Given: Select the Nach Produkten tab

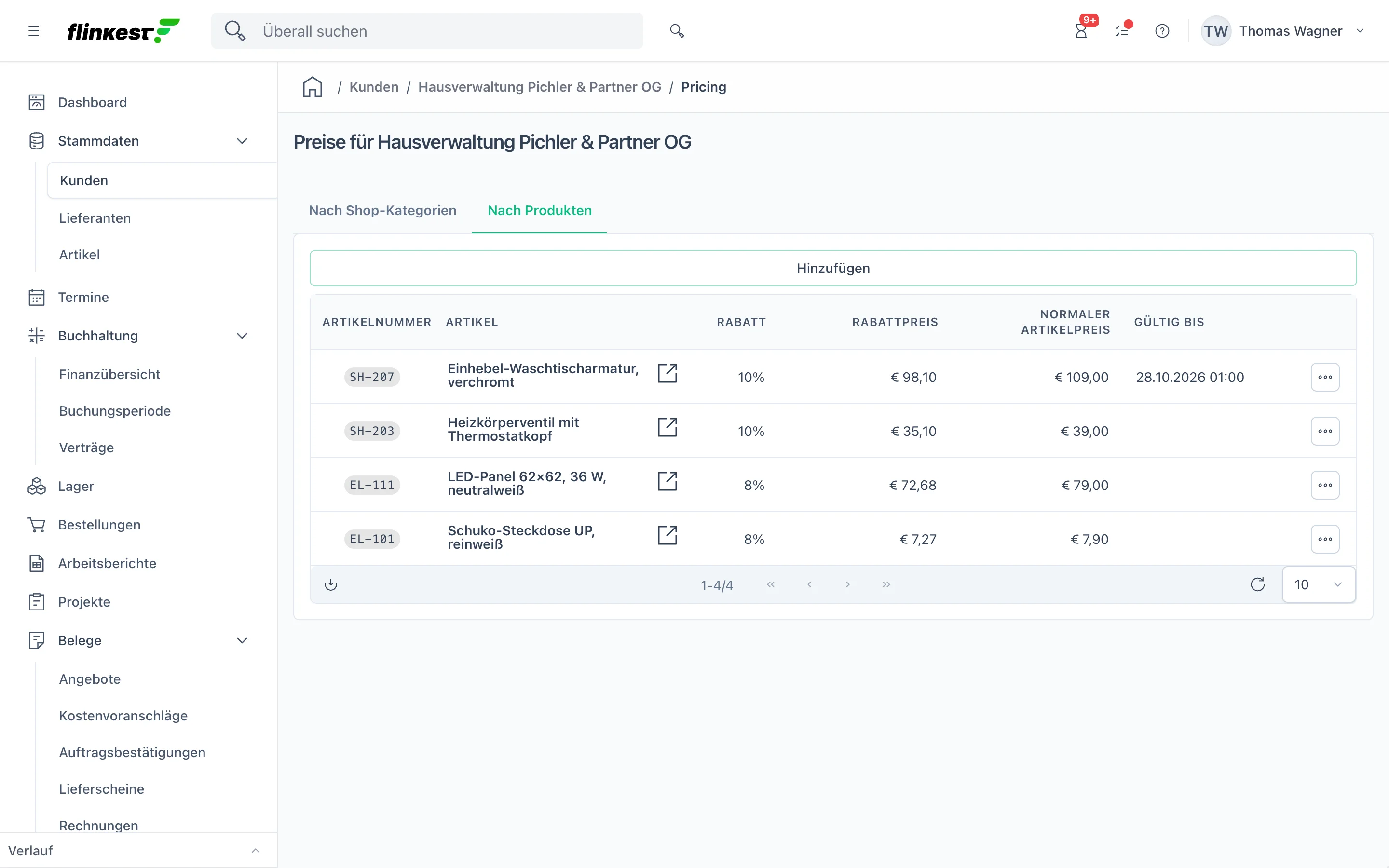Looking at the screenshot, I should pos(540,211).
